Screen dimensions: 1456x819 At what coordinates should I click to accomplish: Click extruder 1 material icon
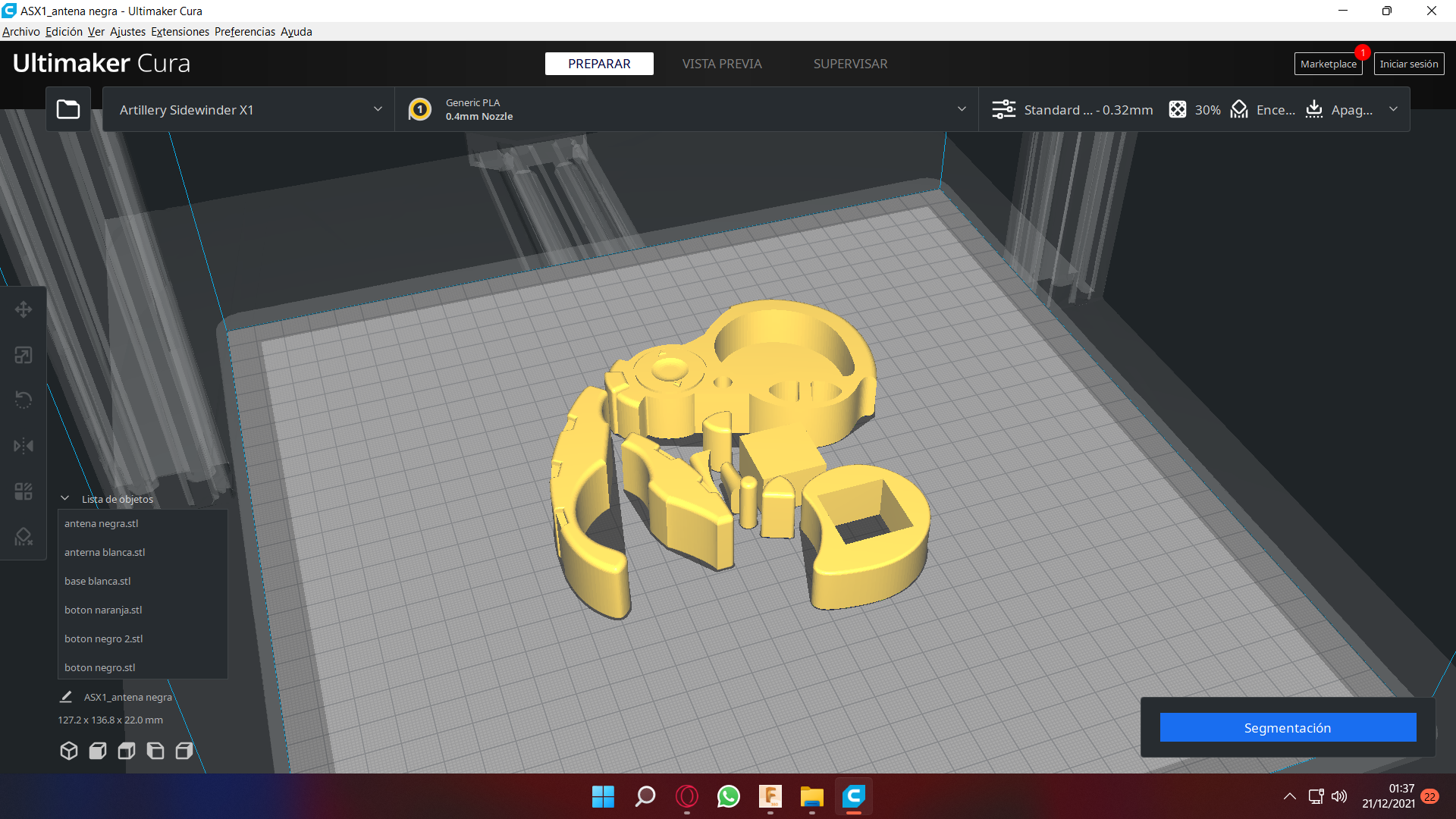[x=419, y=110]
